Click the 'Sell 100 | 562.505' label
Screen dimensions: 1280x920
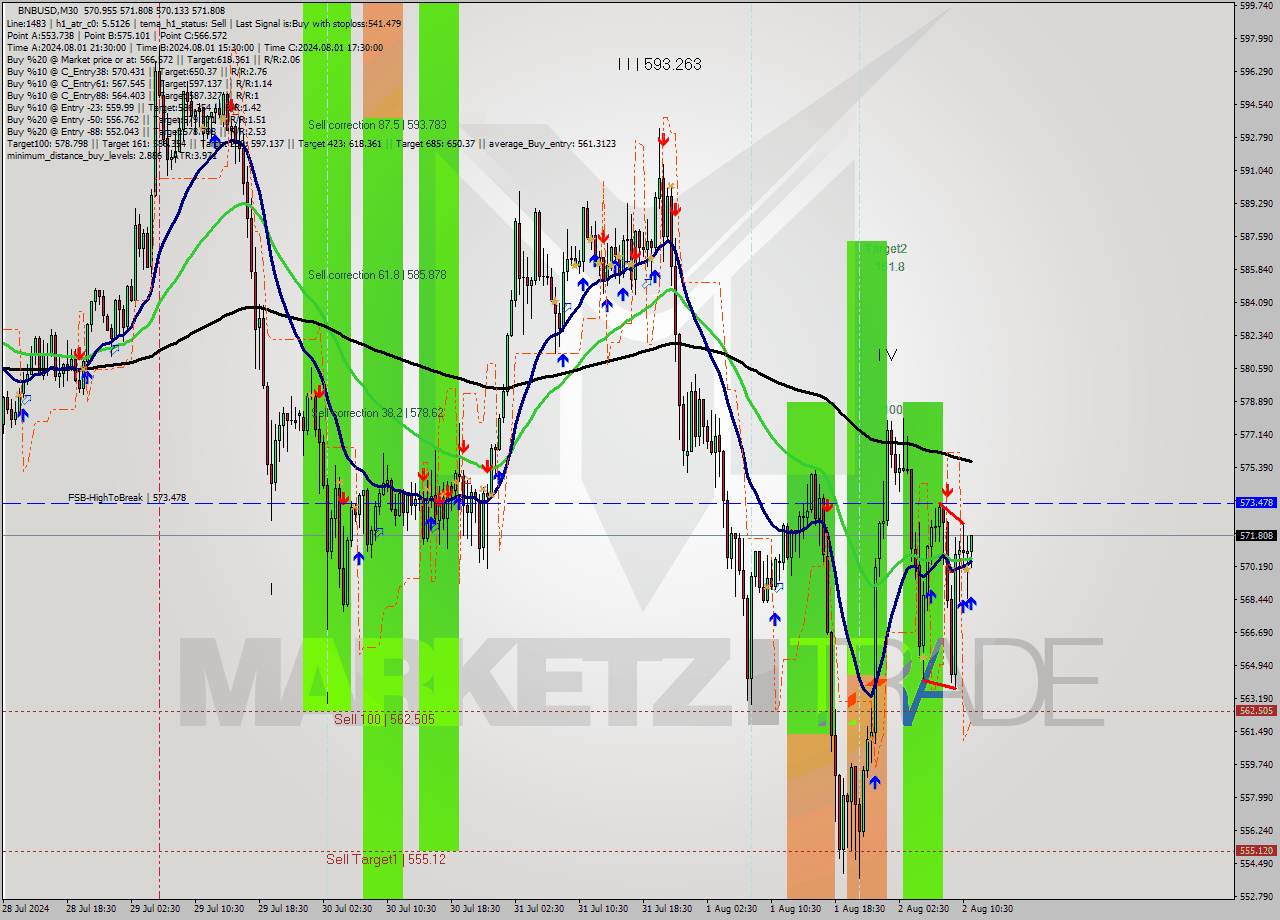tap(384, 719)
